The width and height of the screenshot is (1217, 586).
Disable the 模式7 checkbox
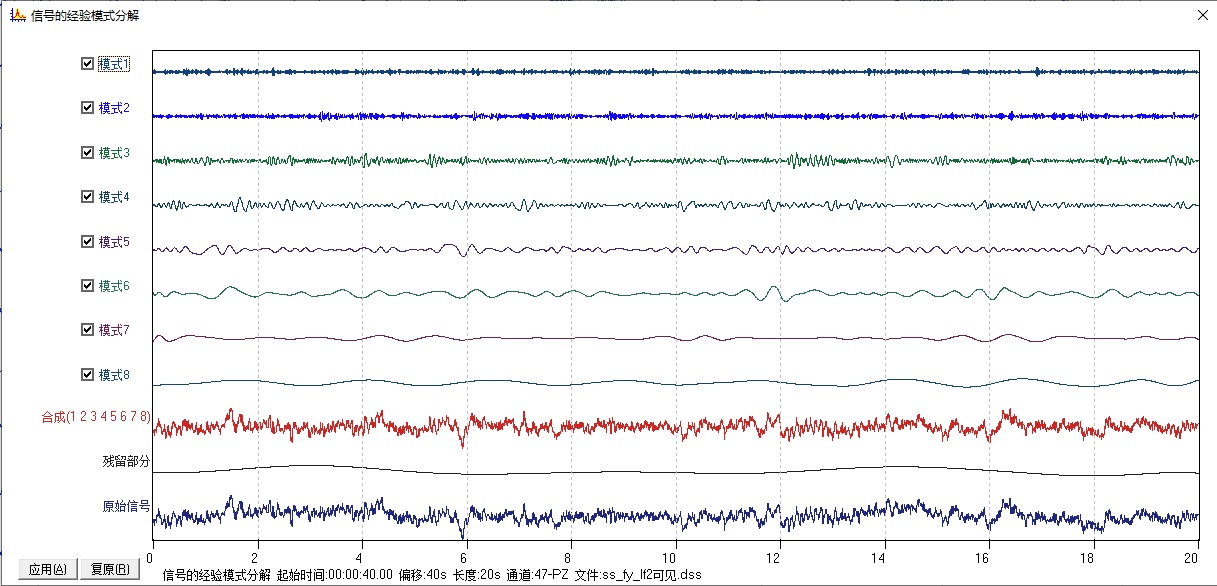tap(88, 330)
